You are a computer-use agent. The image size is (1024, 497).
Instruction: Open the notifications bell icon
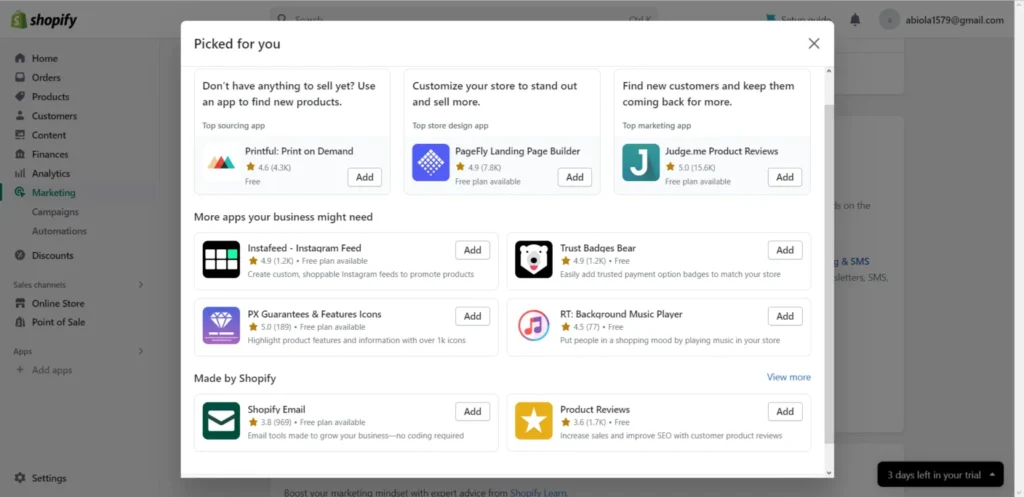tap(855, 20)
